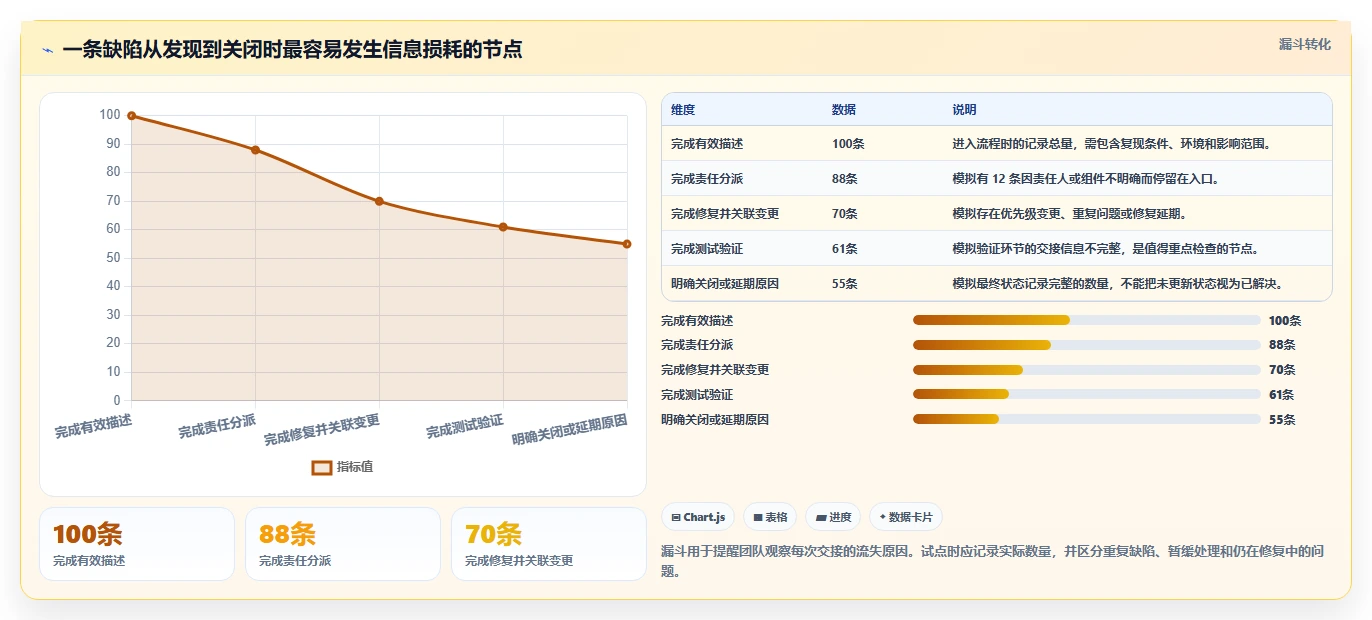The width and height of the screenshot is (1372, 620).
Task: Click the 数据 column header in the table
Action: point(844,110)
